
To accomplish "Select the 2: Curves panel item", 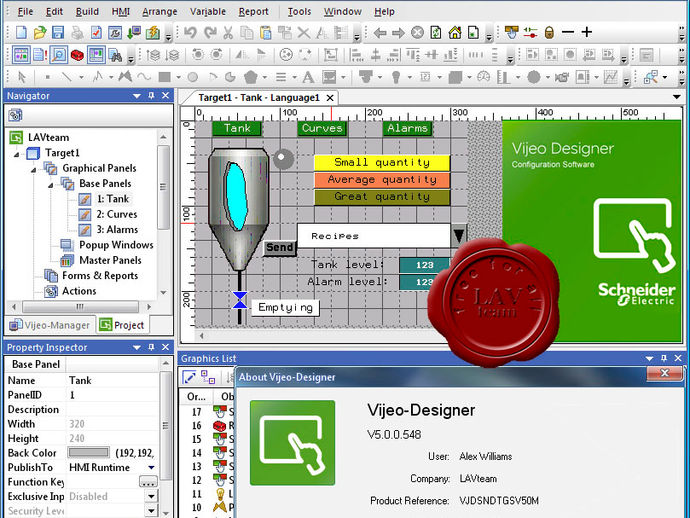I will (117, 214).
